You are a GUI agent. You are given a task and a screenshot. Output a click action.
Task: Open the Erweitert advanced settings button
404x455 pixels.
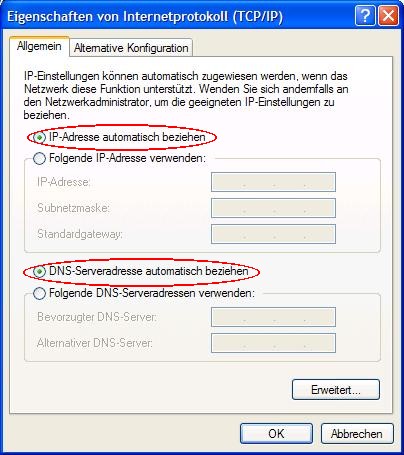[x=336, y=389]
